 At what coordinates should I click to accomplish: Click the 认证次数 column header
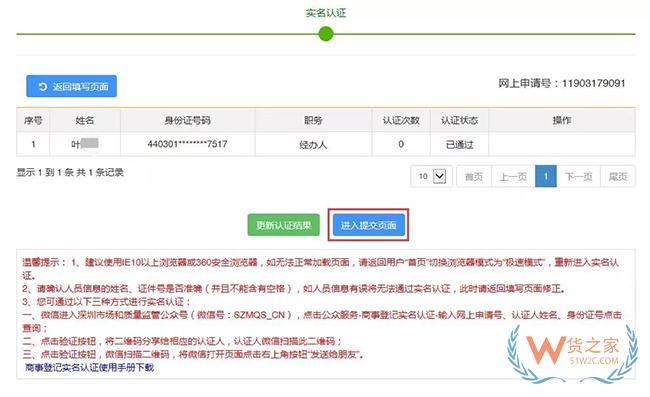click(401, 120)
